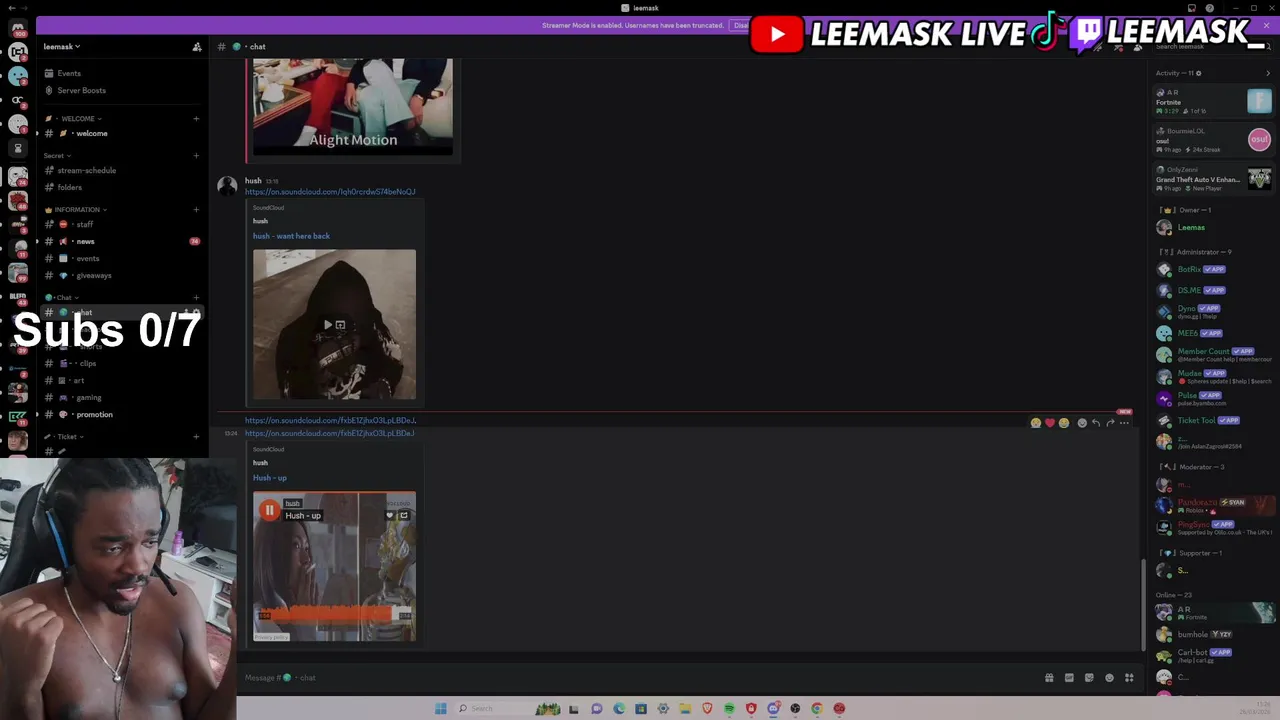The width and height of the screenshot is (1280, 720).
Task: Open the Hush - up title link
Action: 270,478
